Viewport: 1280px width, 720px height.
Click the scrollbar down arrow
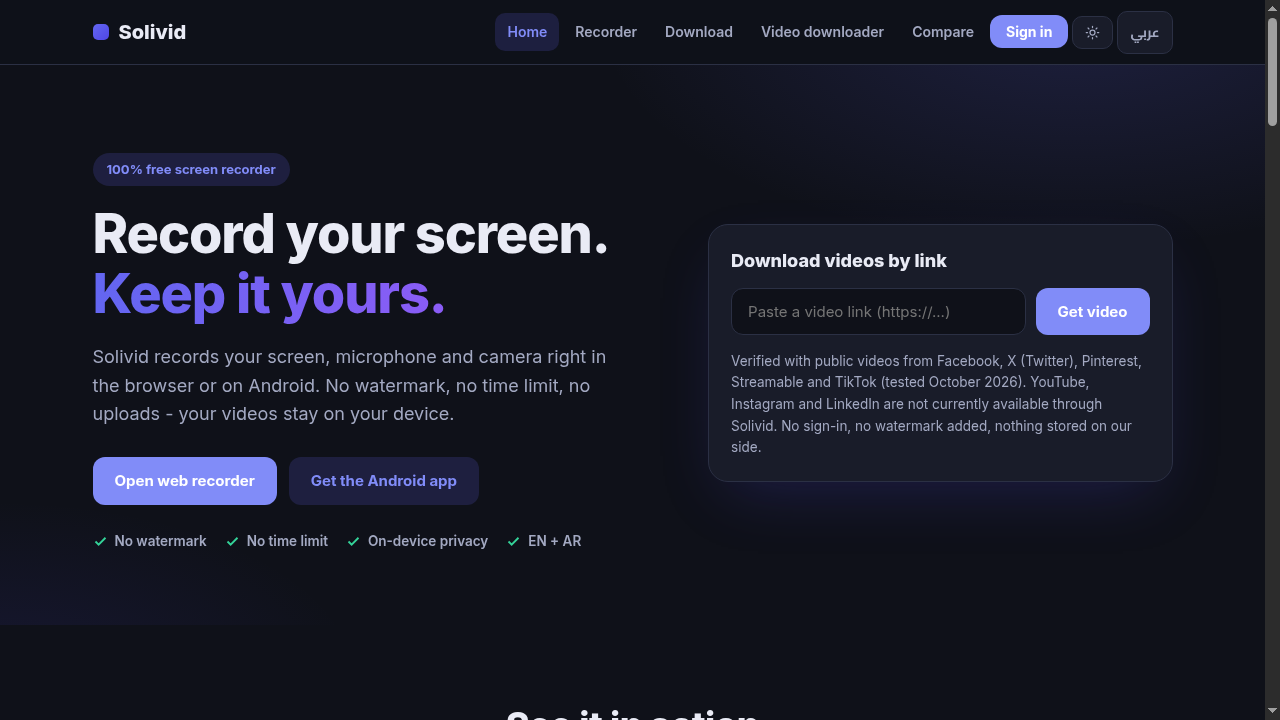click(x=1272, y=712)
